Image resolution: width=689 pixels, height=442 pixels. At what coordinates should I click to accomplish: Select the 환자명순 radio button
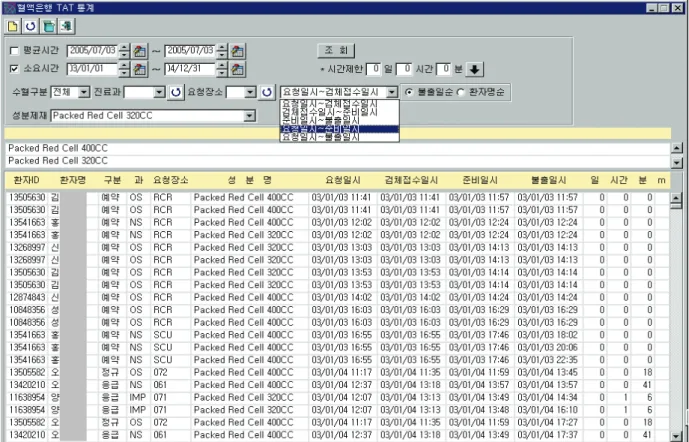(x=461, y=92)
